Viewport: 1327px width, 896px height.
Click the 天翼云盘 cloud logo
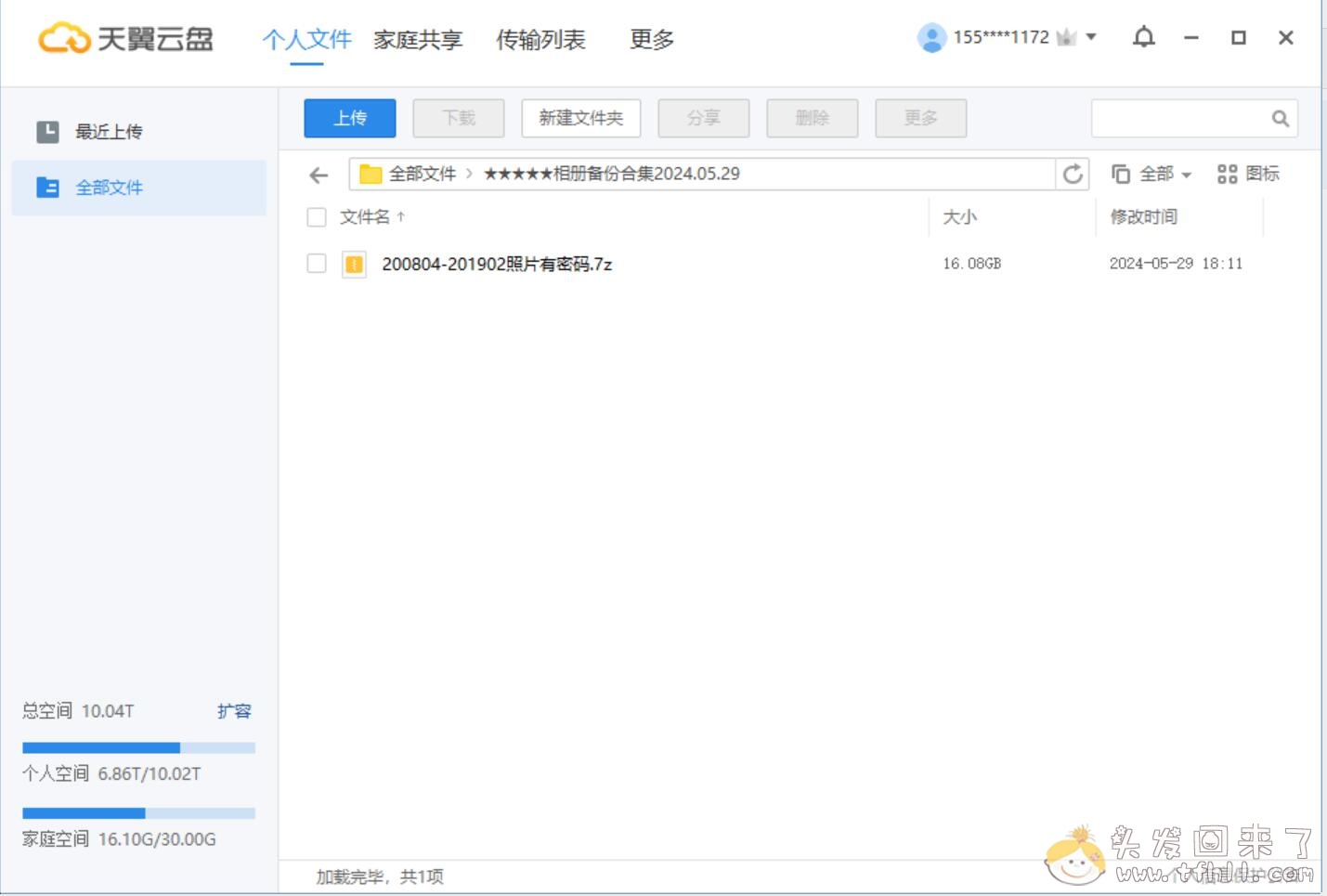pos(125,38)
